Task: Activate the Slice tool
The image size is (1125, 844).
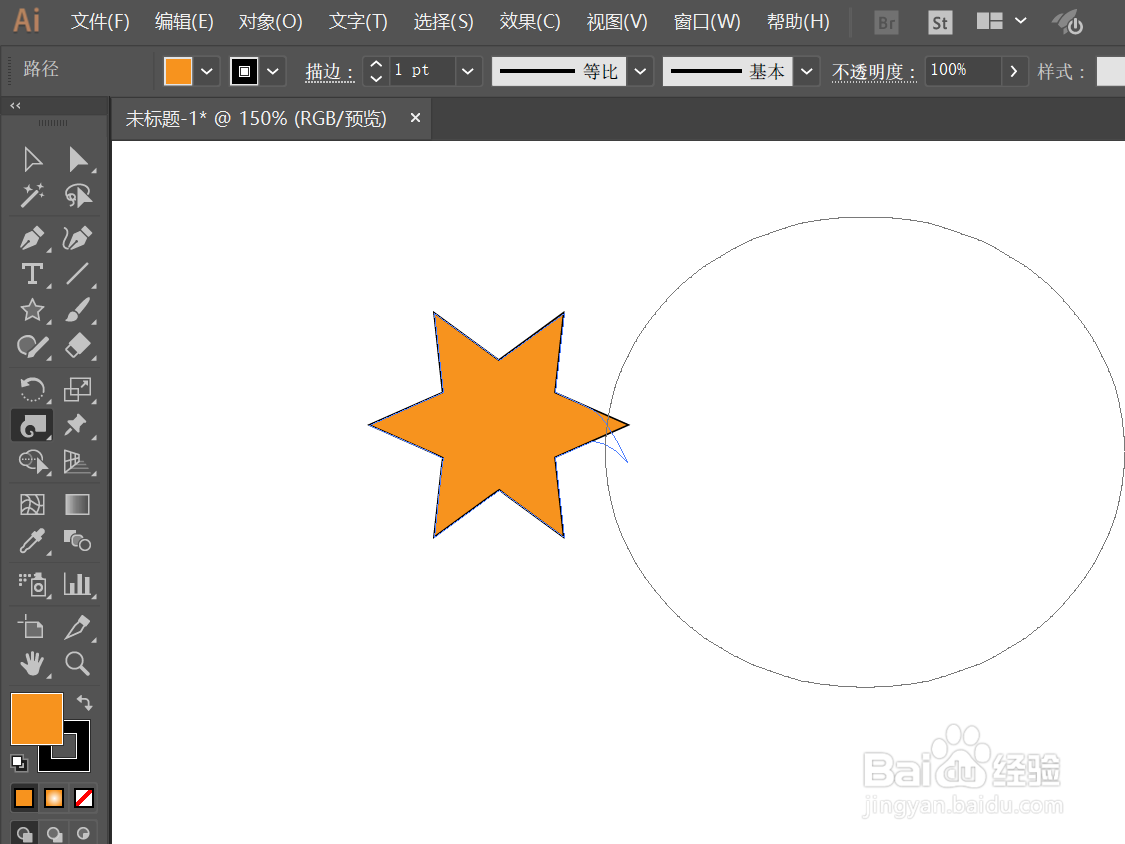Action: (77, 627)
